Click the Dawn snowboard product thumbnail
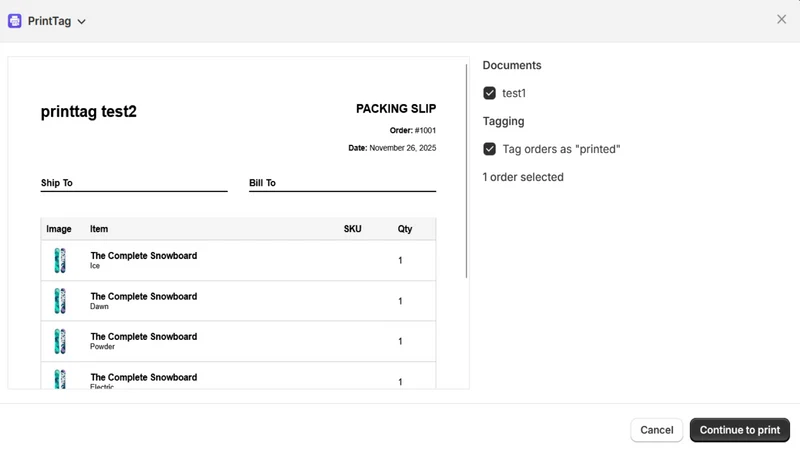This screenshot has width=800, height=450. (60, 301)
